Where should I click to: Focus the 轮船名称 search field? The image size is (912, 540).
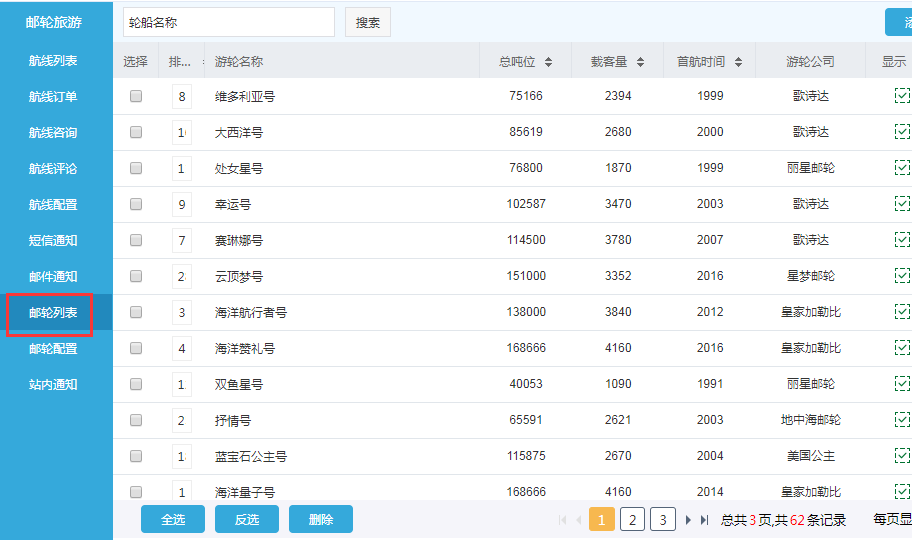(228, 22)
